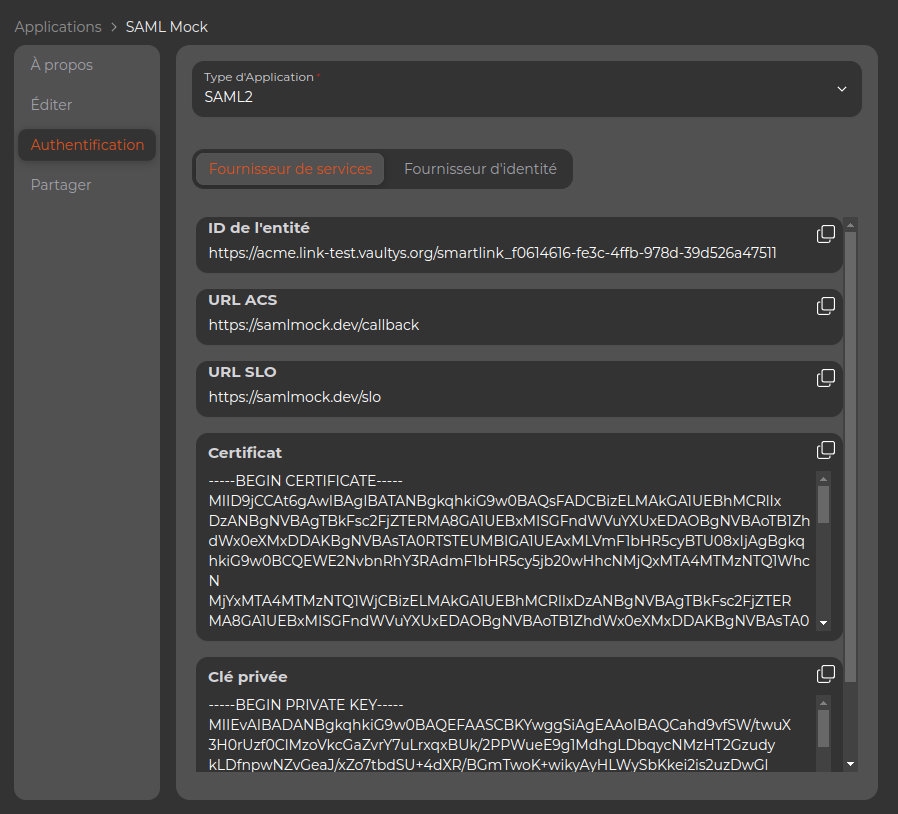Select Authentification in the sidebar

click(x=87, y=145)
